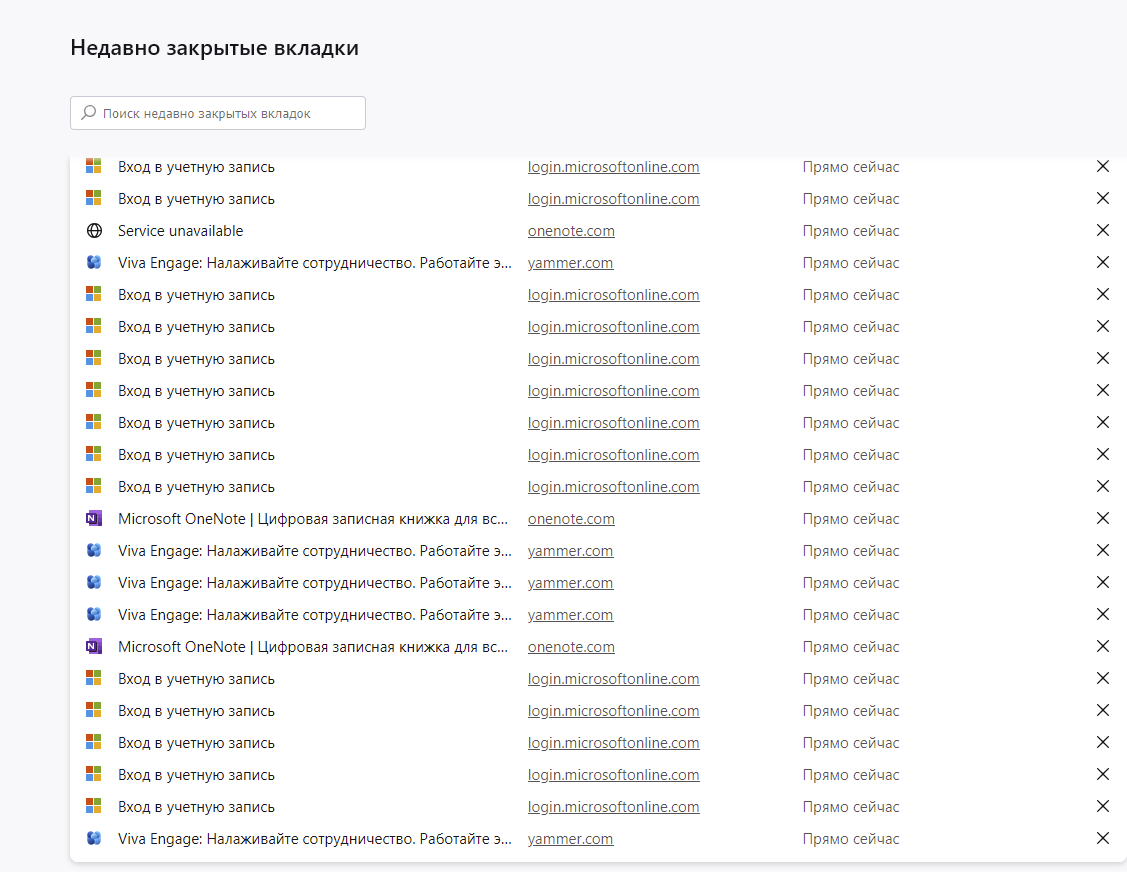Reopen Viva Engage entry directly below Service unavailable
Screen dimensions: 1127x872
pos(315,262)
